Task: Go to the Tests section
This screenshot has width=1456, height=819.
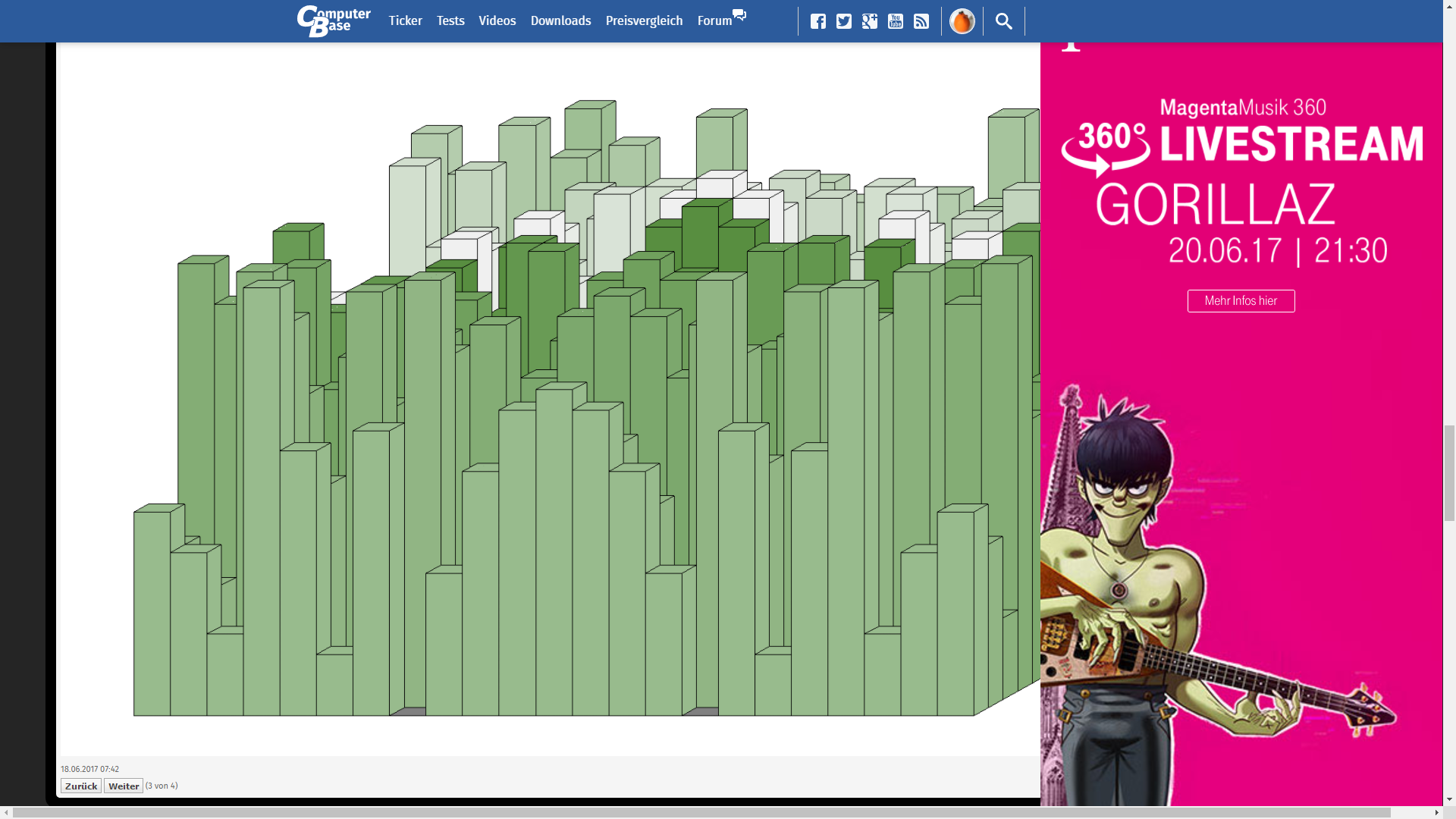Action: tap(450, 21)
